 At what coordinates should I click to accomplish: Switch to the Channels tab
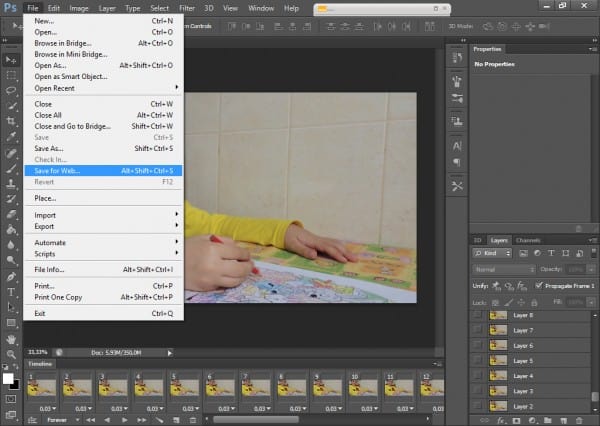pyautogui.click(x=528, y=240)
